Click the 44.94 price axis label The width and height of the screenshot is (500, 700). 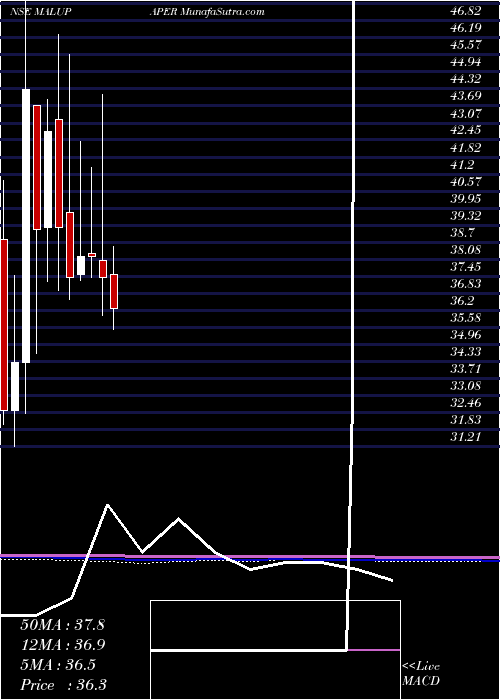tap(465, 62)
